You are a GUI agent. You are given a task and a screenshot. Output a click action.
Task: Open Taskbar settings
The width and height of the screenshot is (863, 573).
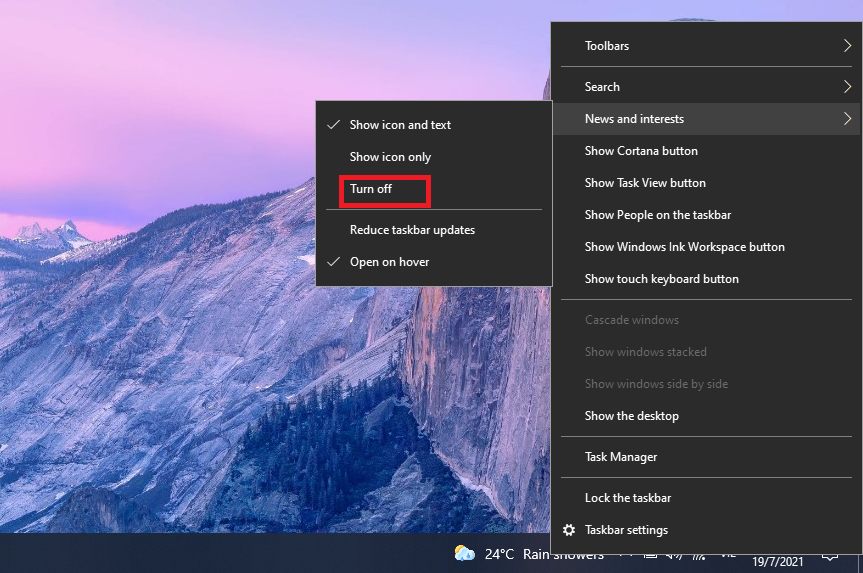point(706,530)
